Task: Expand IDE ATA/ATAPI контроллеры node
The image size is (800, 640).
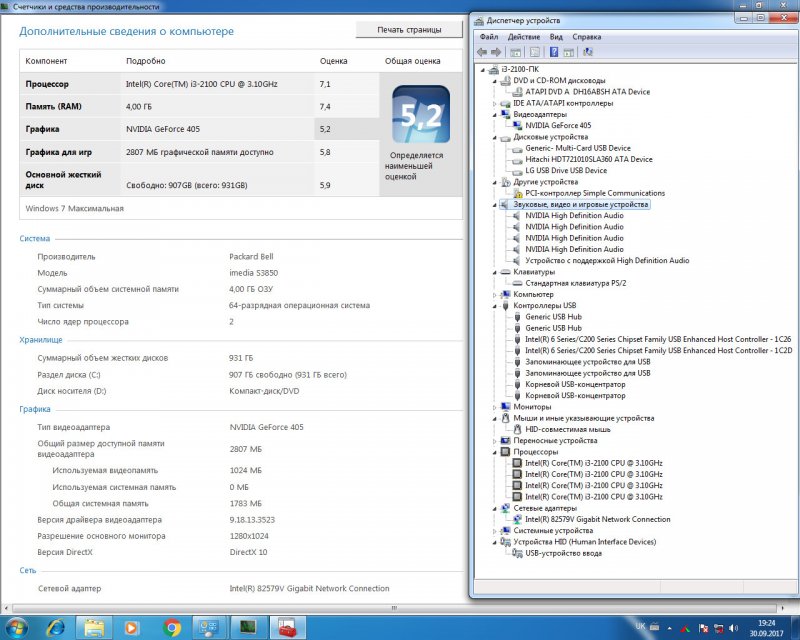Action: [495, 103]
